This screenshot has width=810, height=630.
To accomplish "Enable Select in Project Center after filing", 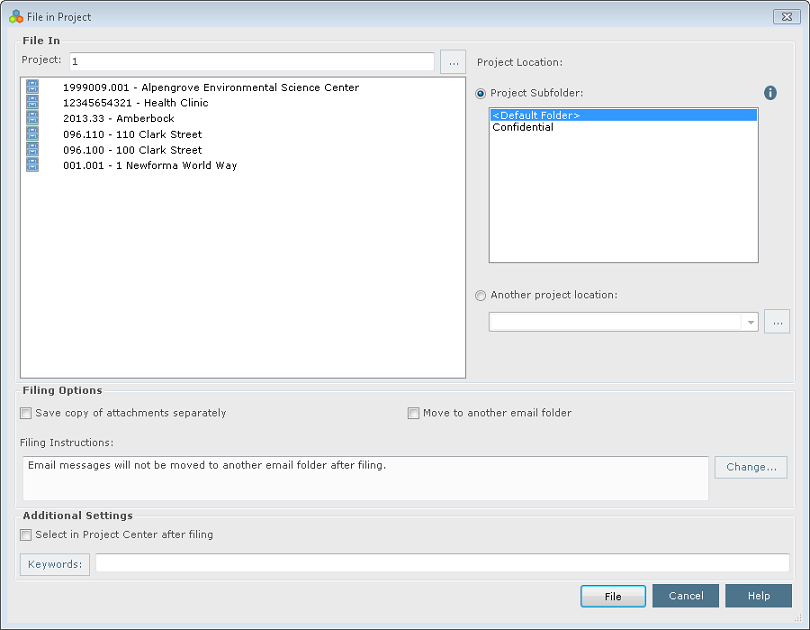I will (26, 535).
